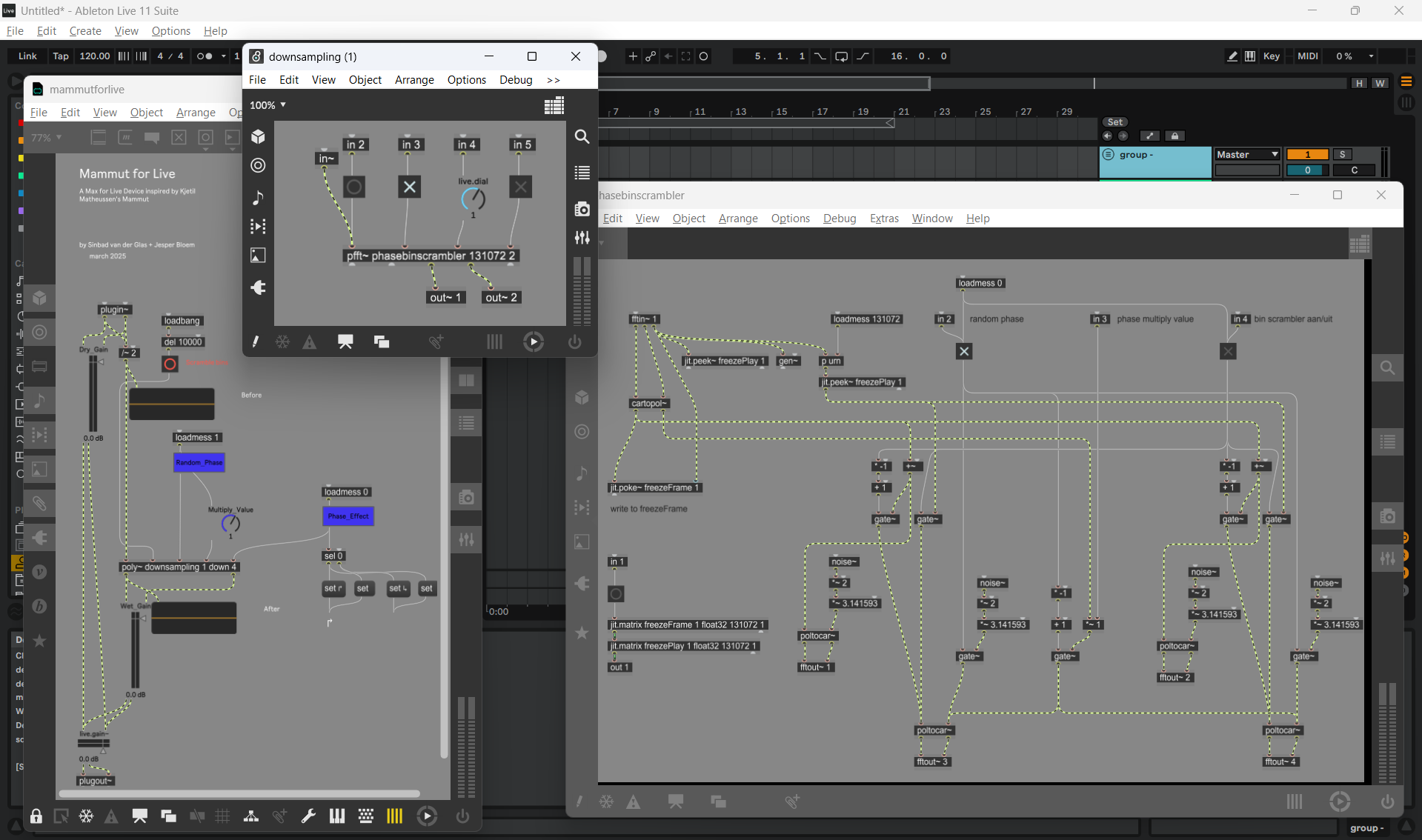Toggle audio power in mammutforlive bottom toolbar

(463, 816)
